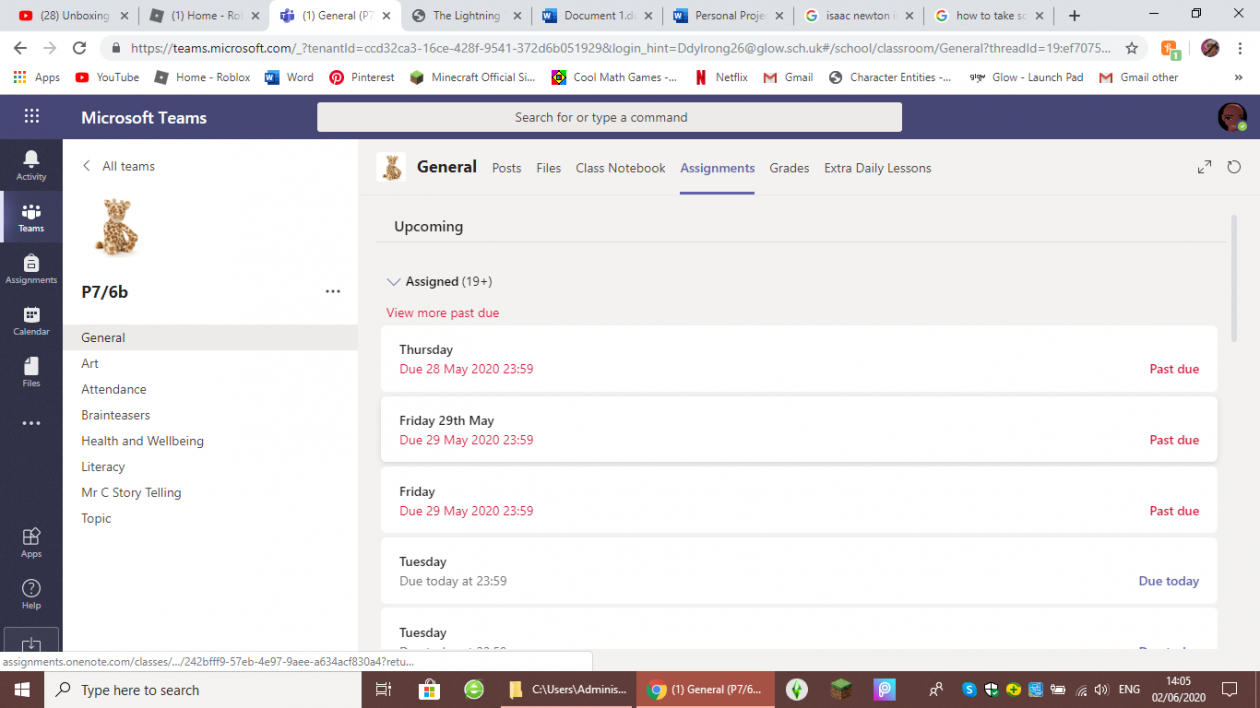Switch to the Document 1 Word browser tab
The width and height of the screenshot is (1260, 708).
click(597, 16)
